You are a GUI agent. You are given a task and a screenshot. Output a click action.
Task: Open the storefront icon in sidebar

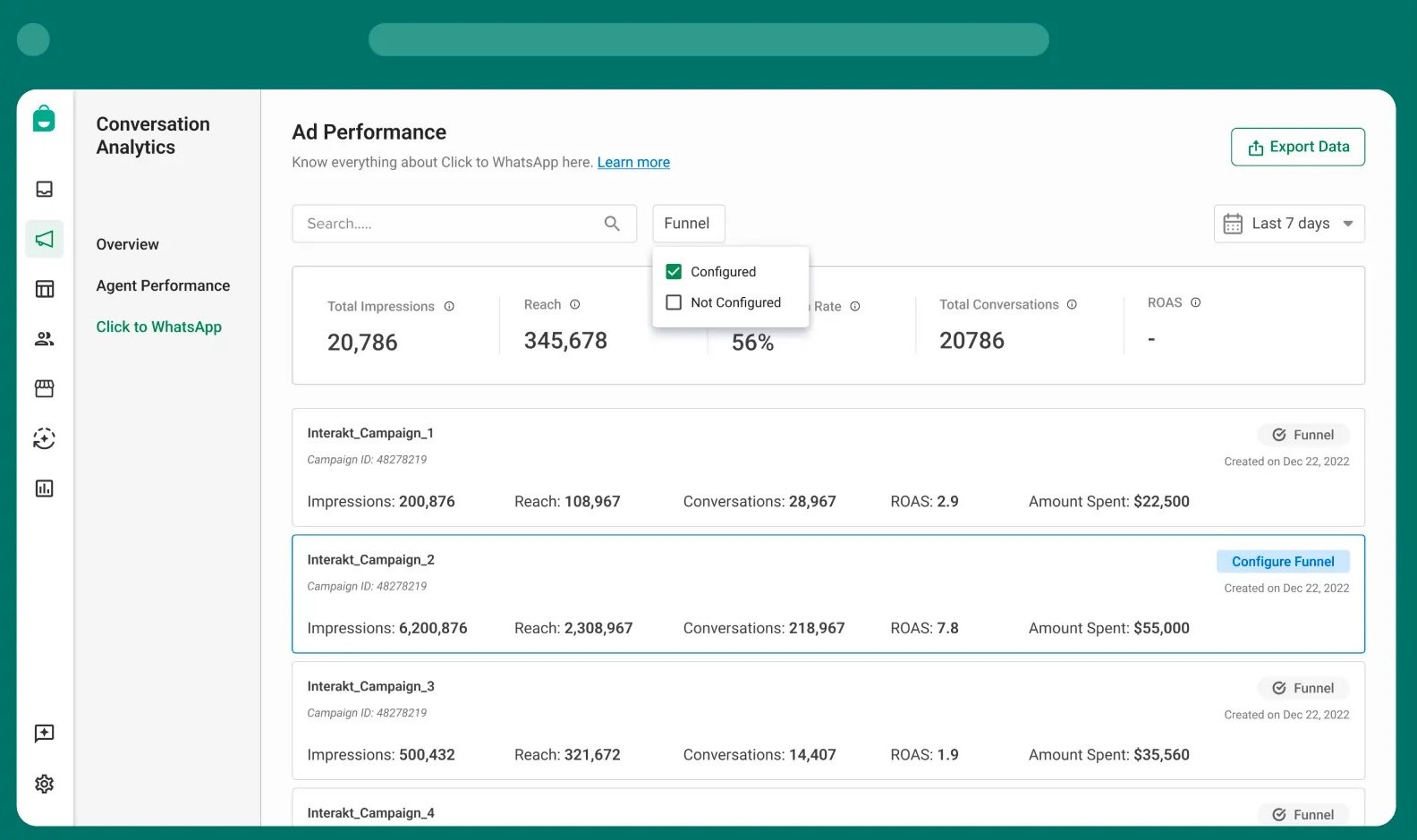tap(44, 388)
